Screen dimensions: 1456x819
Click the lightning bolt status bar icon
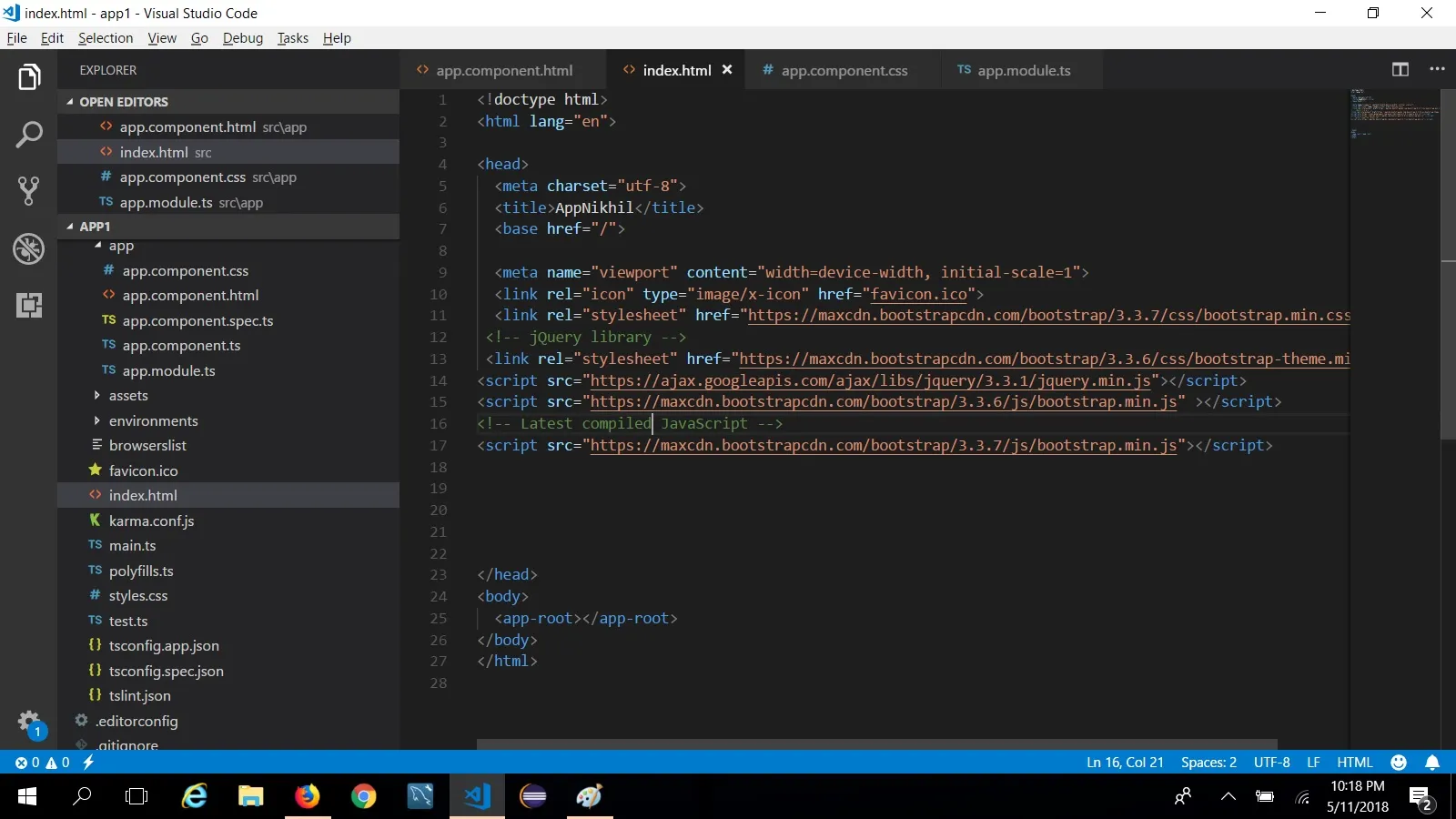coord(88,763)
